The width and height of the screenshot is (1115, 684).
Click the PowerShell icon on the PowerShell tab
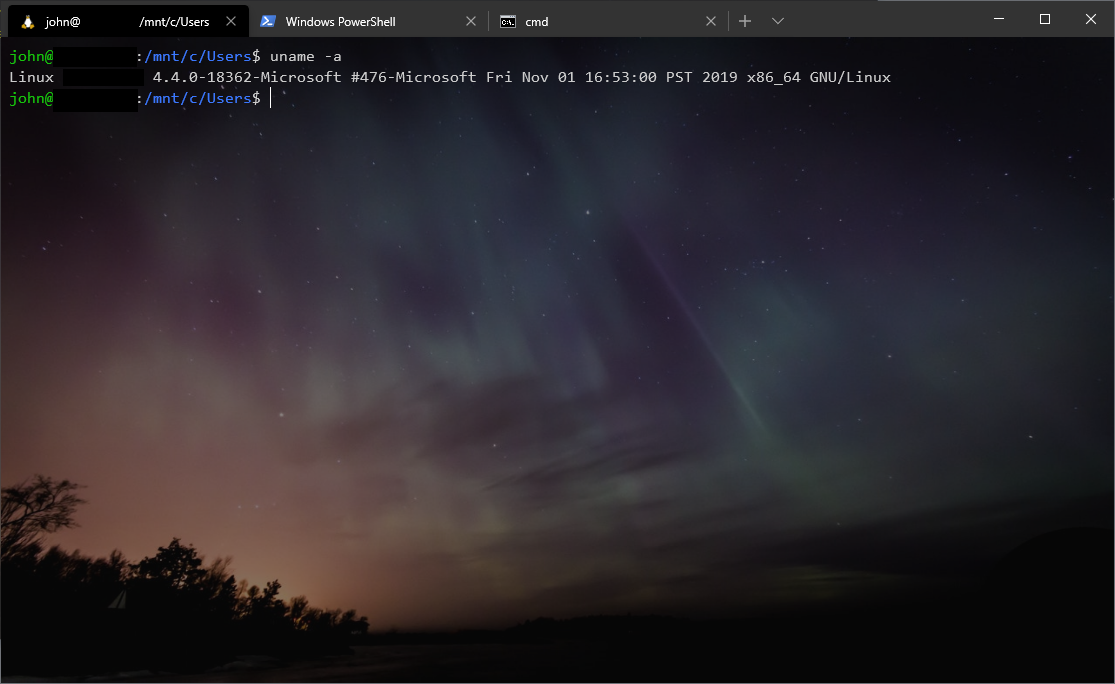(268, 19)
